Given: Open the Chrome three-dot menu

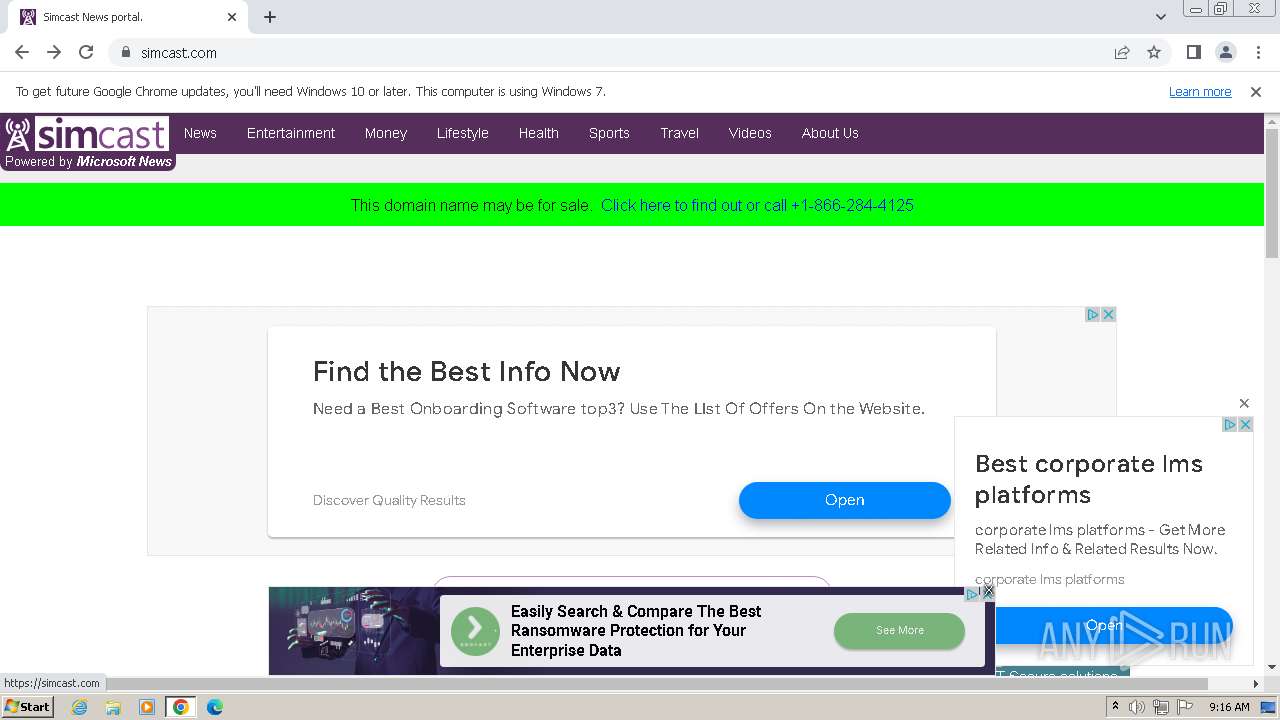Looking at the screenshot, I should click(x=1257, y=52).
